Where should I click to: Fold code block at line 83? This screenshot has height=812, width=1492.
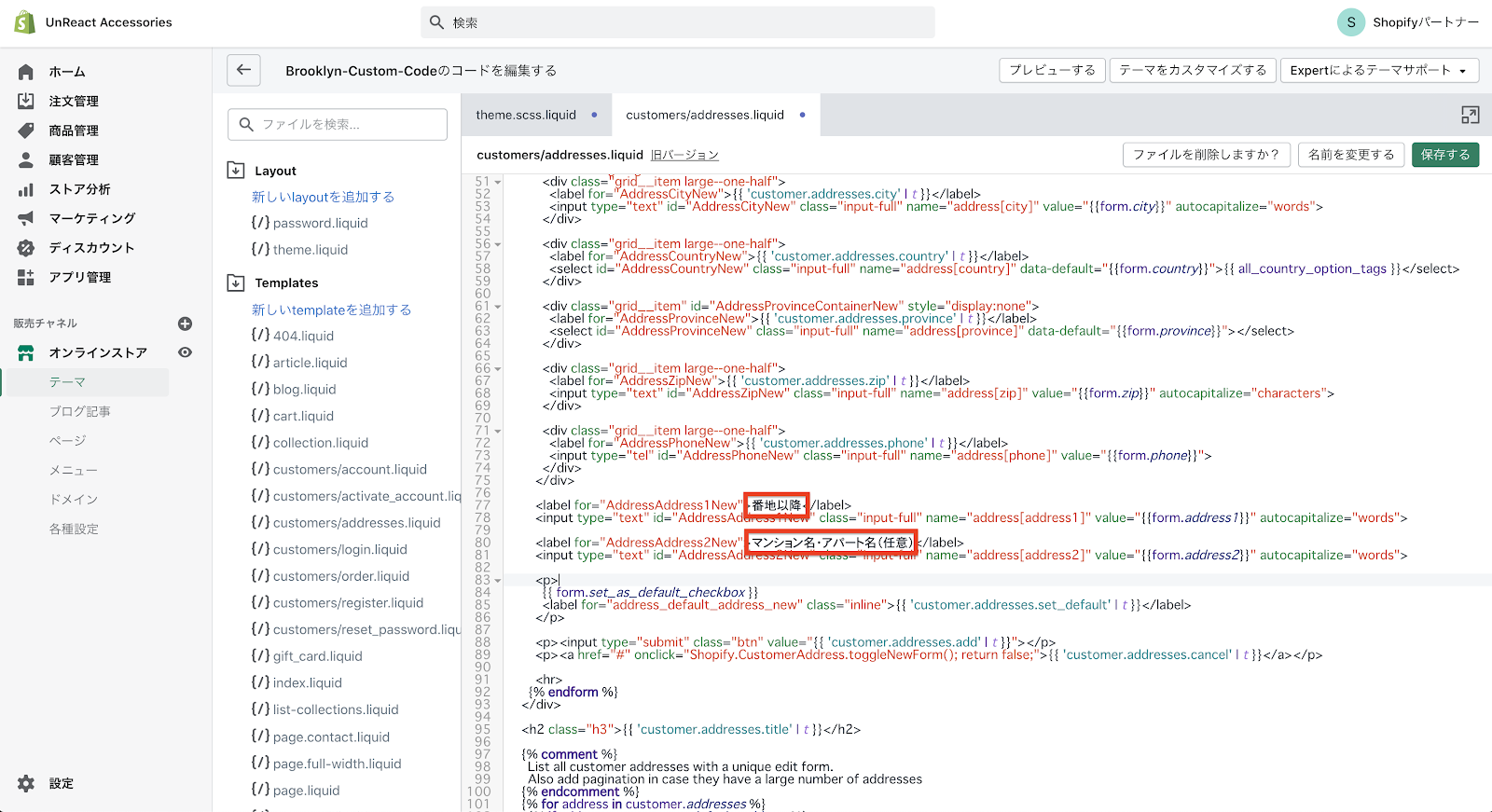pyautogui.click(x=498, y=581)
